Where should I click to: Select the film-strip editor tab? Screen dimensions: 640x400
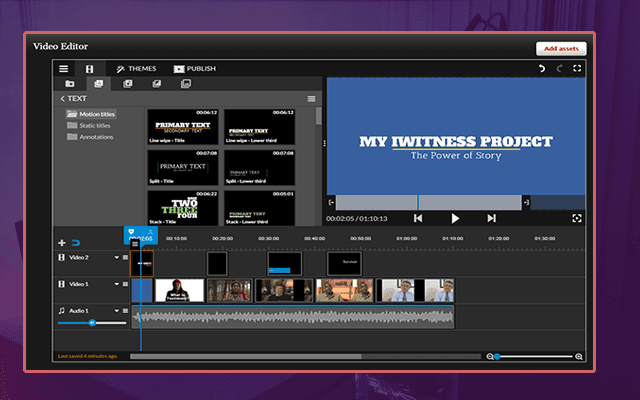point(89,69)
